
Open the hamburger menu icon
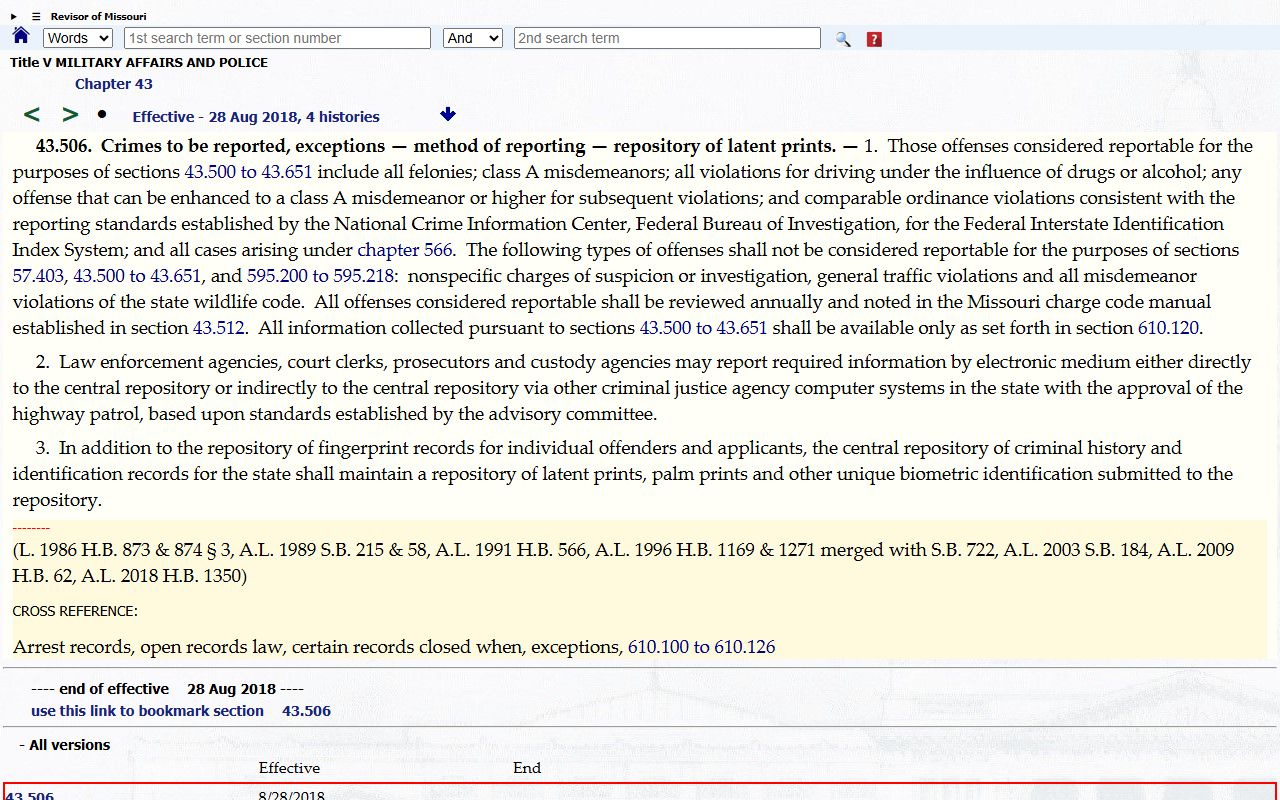coord(36,16)
